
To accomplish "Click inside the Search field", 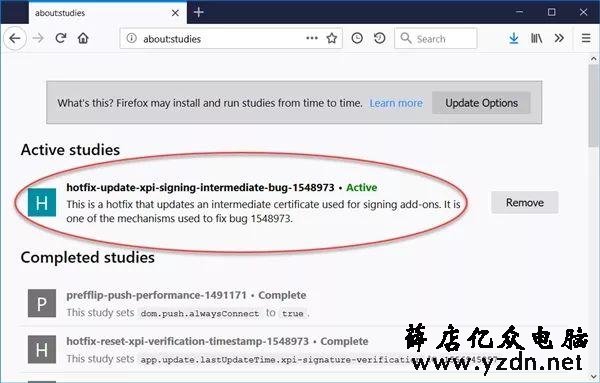I will click(436, 38).
